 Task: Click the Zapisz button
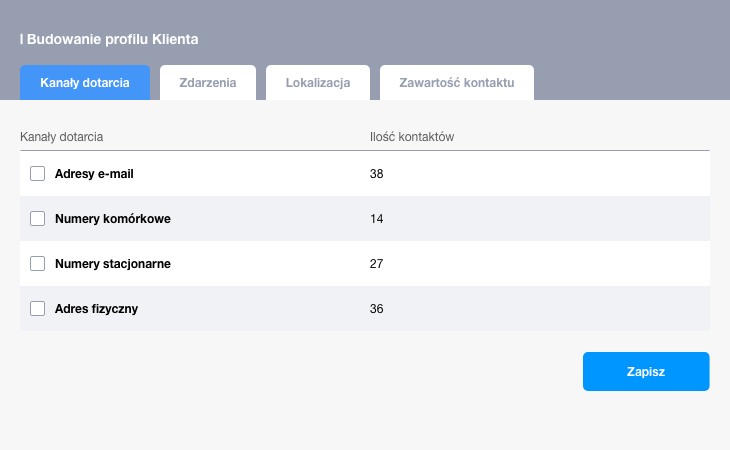(x=646, y=371)
